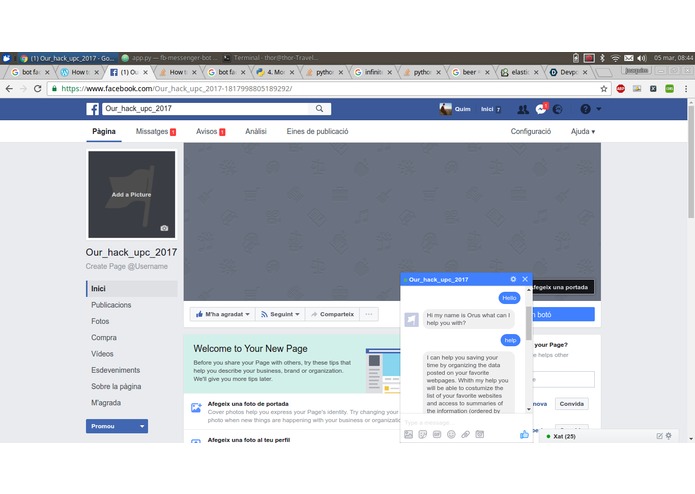The height and width of the screenshot is (494, 695).
Task: Send a thumbs-up like in chat
Action: pyautogui.click(x=524, y=435)
